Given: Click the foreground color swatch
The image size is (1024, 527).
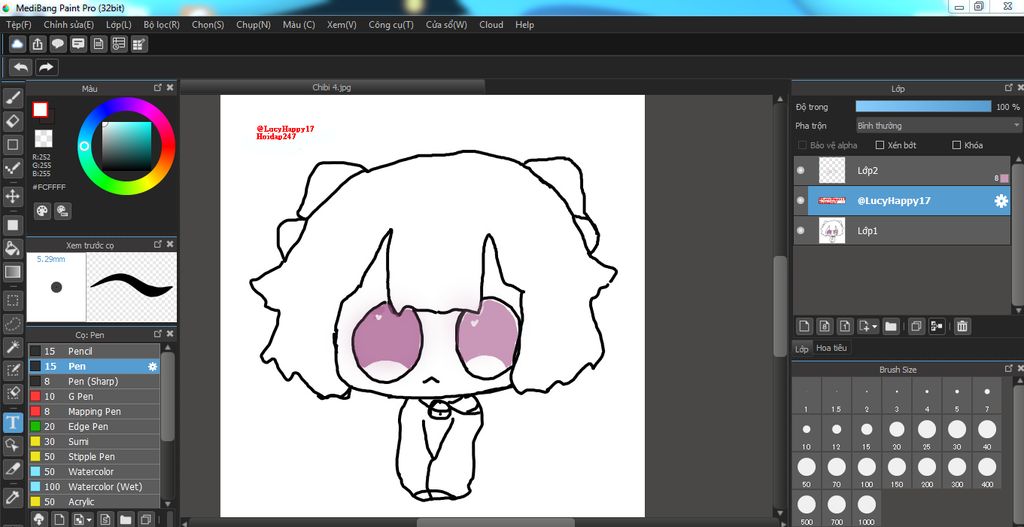Looking at the screenshot, I should 40,110.
